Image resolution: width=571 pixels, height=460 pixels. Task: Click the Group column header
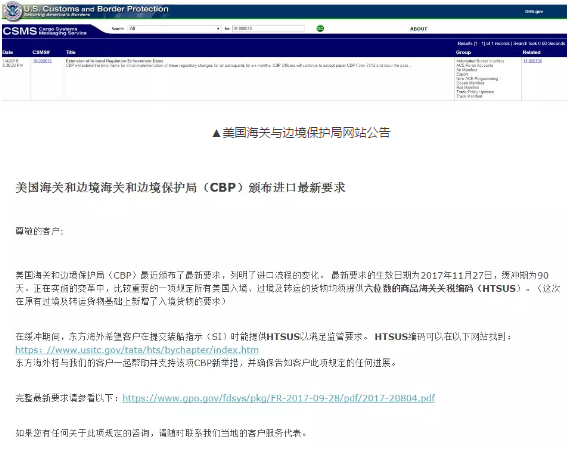(463, 52)
